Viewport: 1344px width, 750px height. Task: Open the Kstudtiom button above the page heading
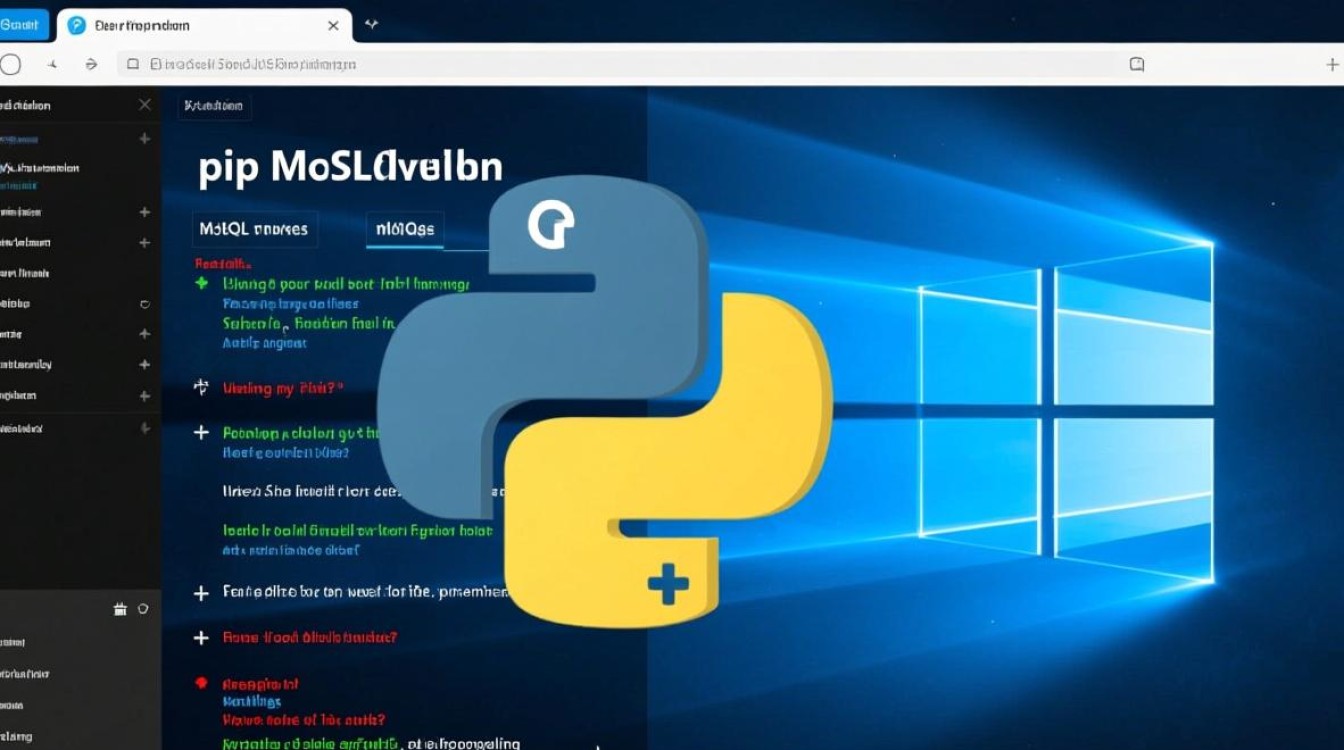(x=214, y=105)
